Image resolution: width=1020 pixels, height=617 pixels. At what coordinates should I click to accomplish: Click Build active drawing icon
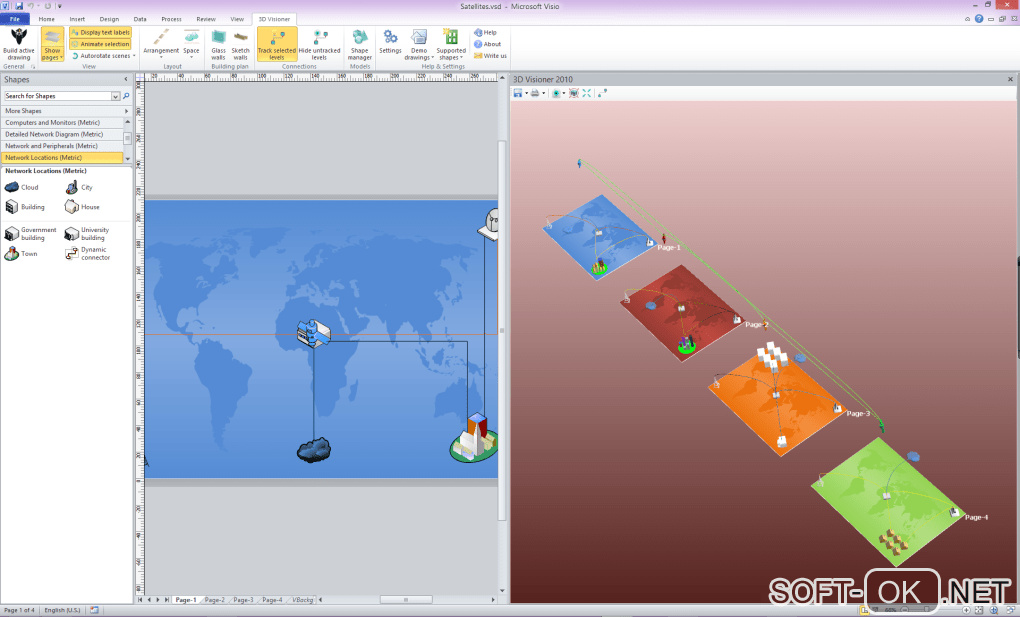pyautogui.click(x=19, y=44)
